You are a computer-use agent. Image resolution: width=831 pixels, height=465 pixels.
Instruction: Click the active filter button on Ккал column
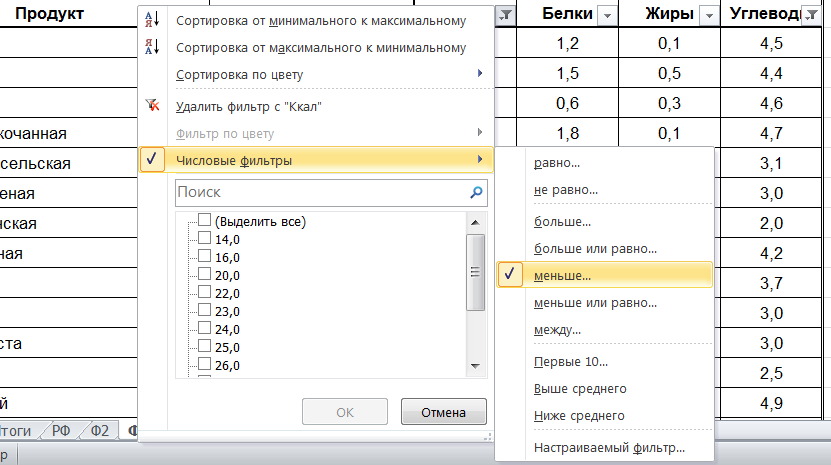pos(507,14)
